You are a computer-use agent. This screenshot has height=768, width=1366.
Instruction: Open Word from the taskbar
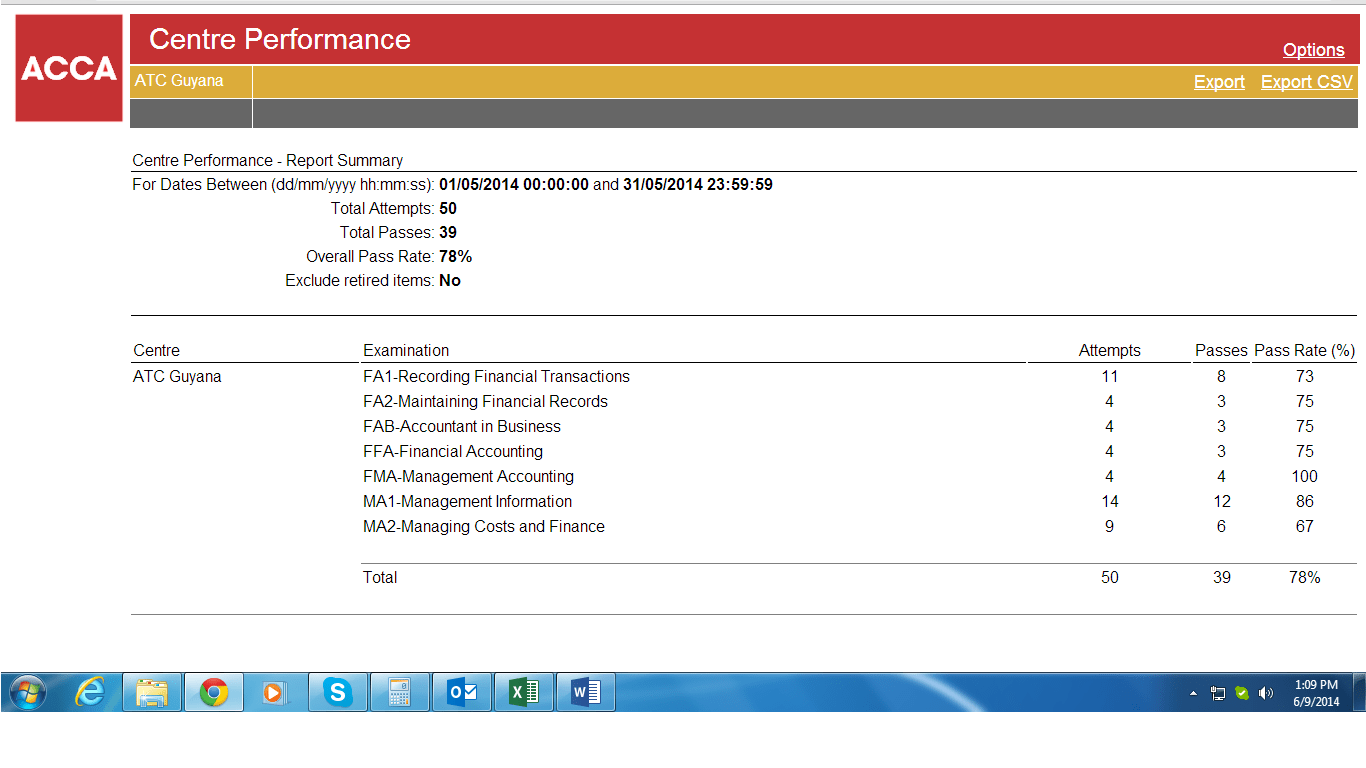pos(586,692)
